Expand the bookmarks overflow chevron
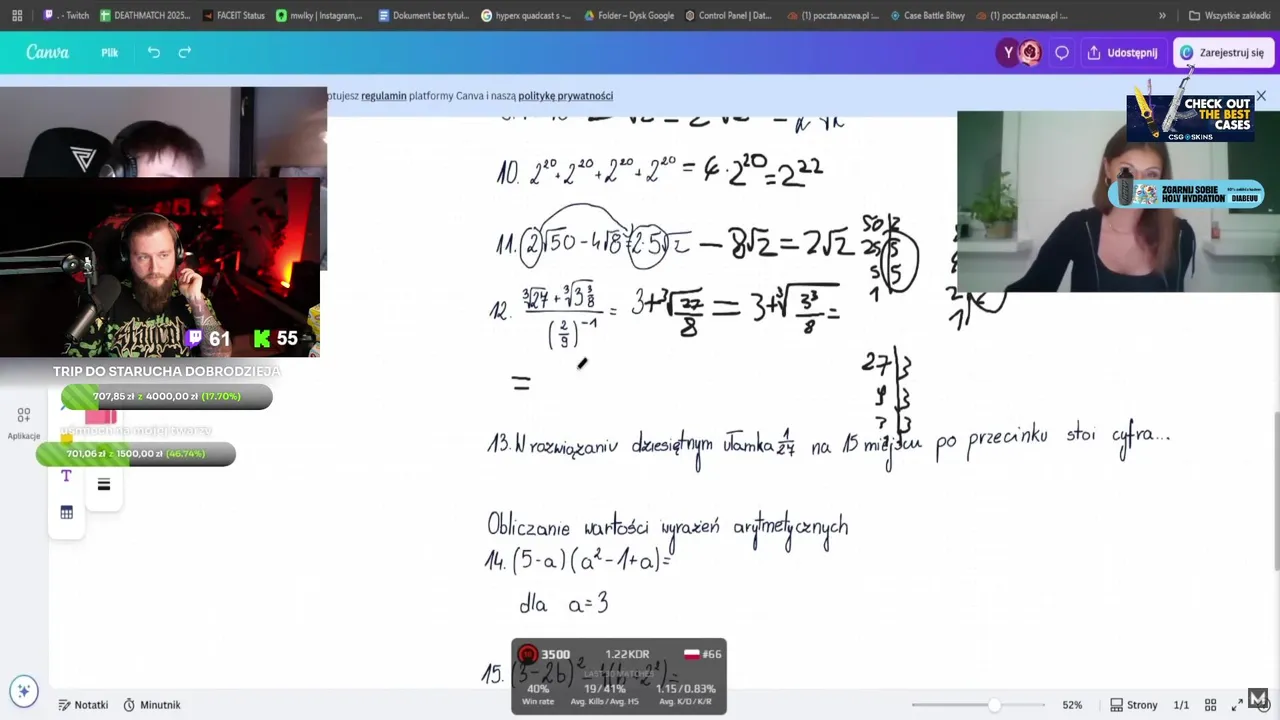The image size is (1280, 720). [1162, 16]
